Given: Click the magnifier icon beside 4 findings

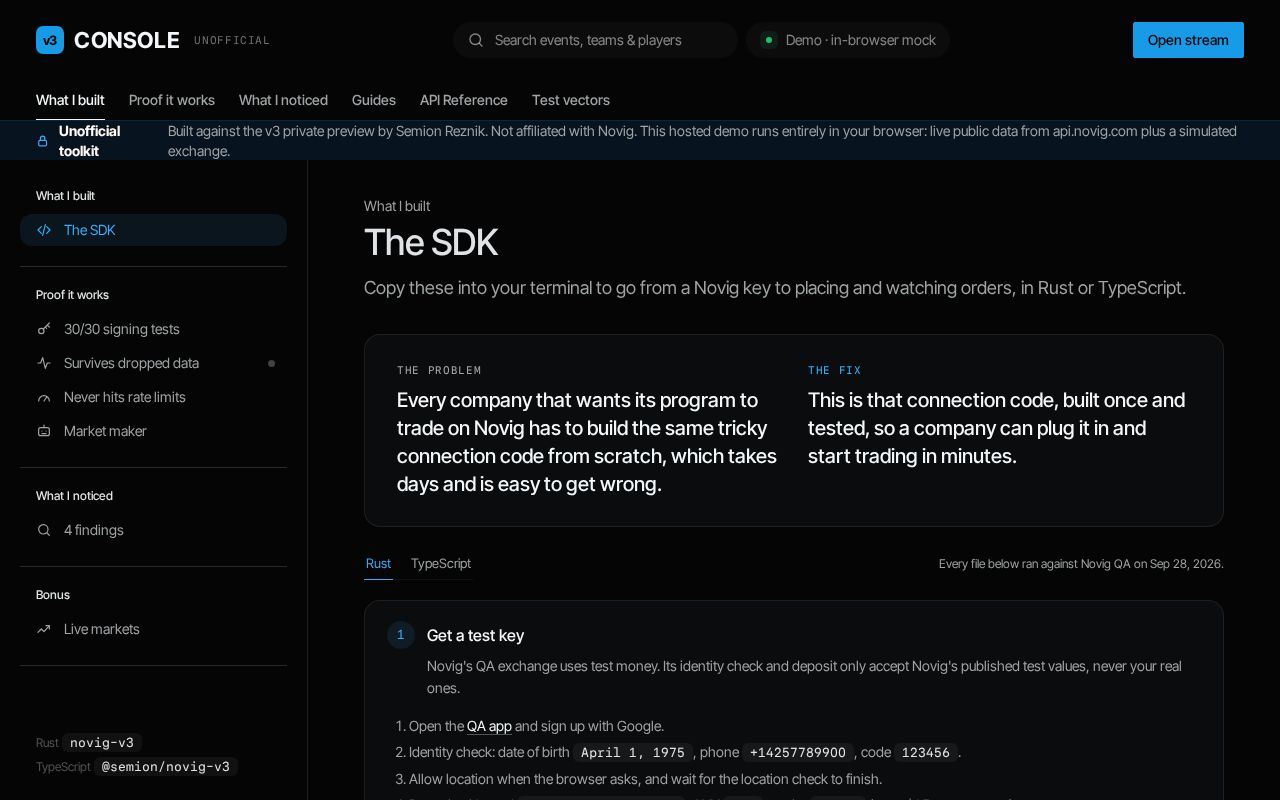Looking at the screenshot, I should pos(44,530).
